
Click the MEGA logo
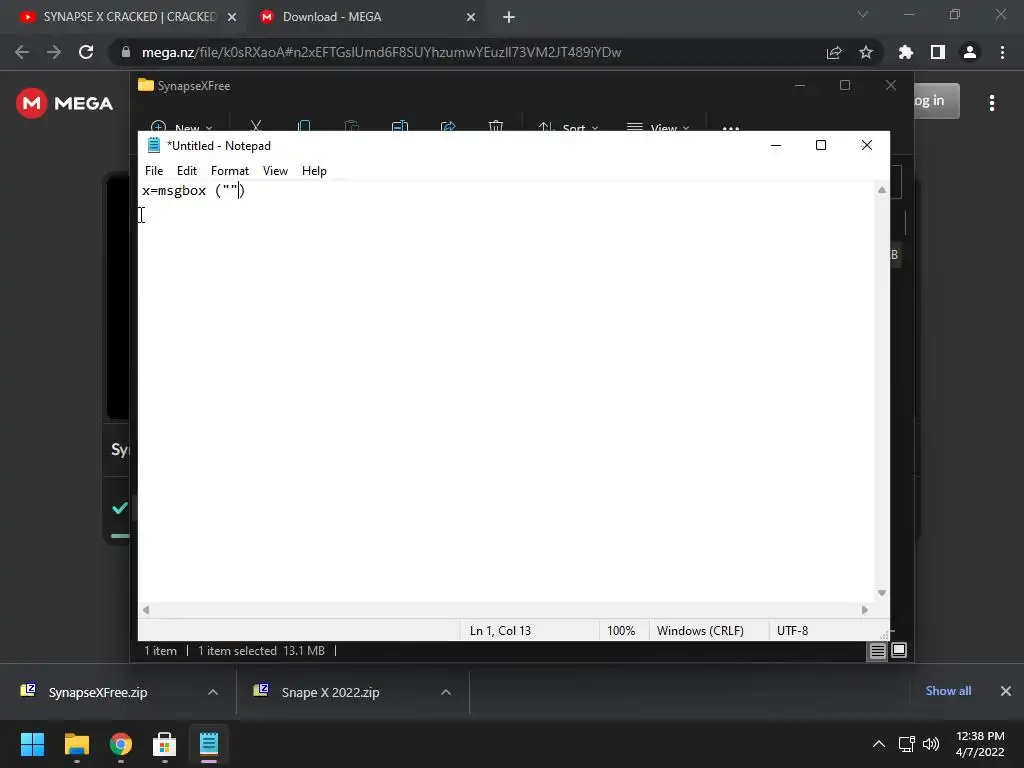[65, 103]
